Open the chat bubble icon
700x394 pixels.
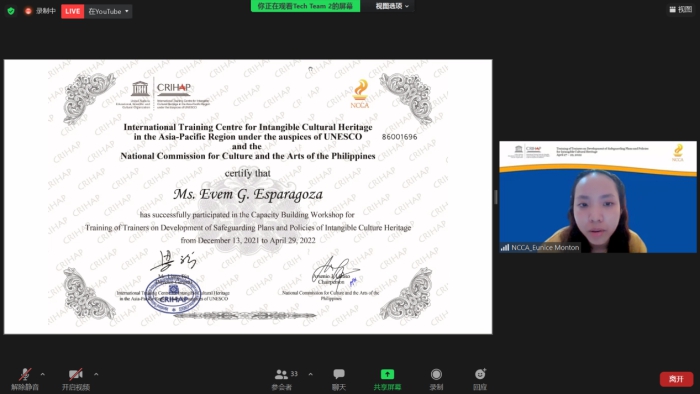(x=339, y=374)
